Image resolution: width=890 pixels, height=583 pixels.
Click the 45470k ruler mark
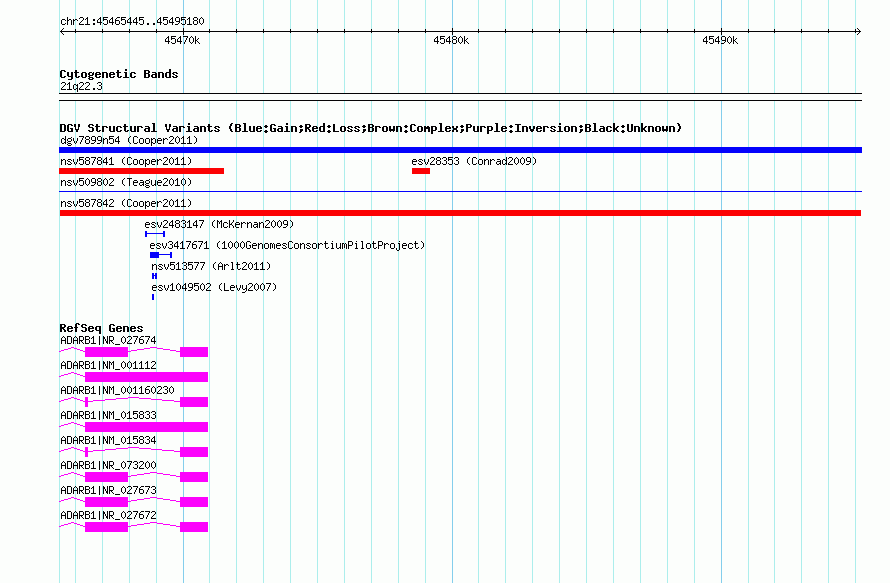(182, 40)
